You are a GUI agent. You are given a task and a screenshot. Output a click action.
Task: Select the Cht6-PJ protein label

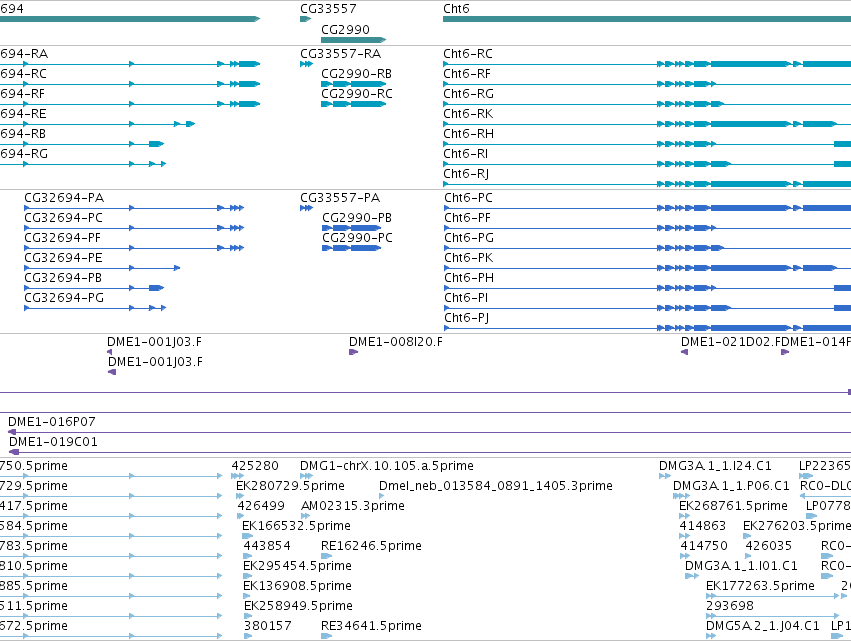click(x=467, y=319)
